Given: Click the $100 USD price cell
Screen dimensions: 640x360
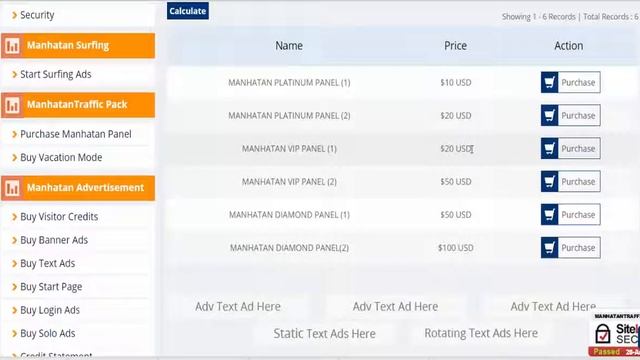Looking at the screenshot, I should point(456,248).
